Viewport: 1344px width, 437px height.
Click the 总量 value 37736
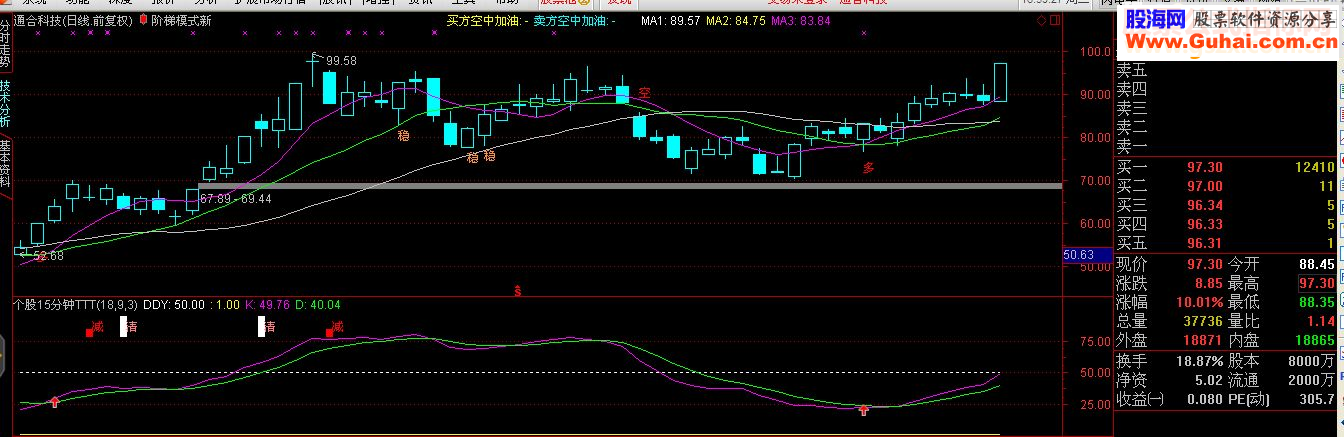tap(1203, 321)
